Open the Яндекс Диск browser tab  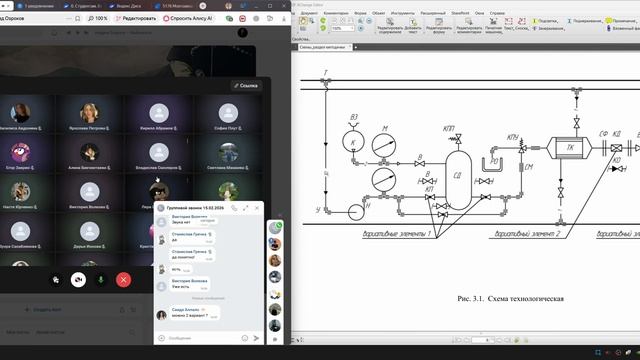coord(125,6)
